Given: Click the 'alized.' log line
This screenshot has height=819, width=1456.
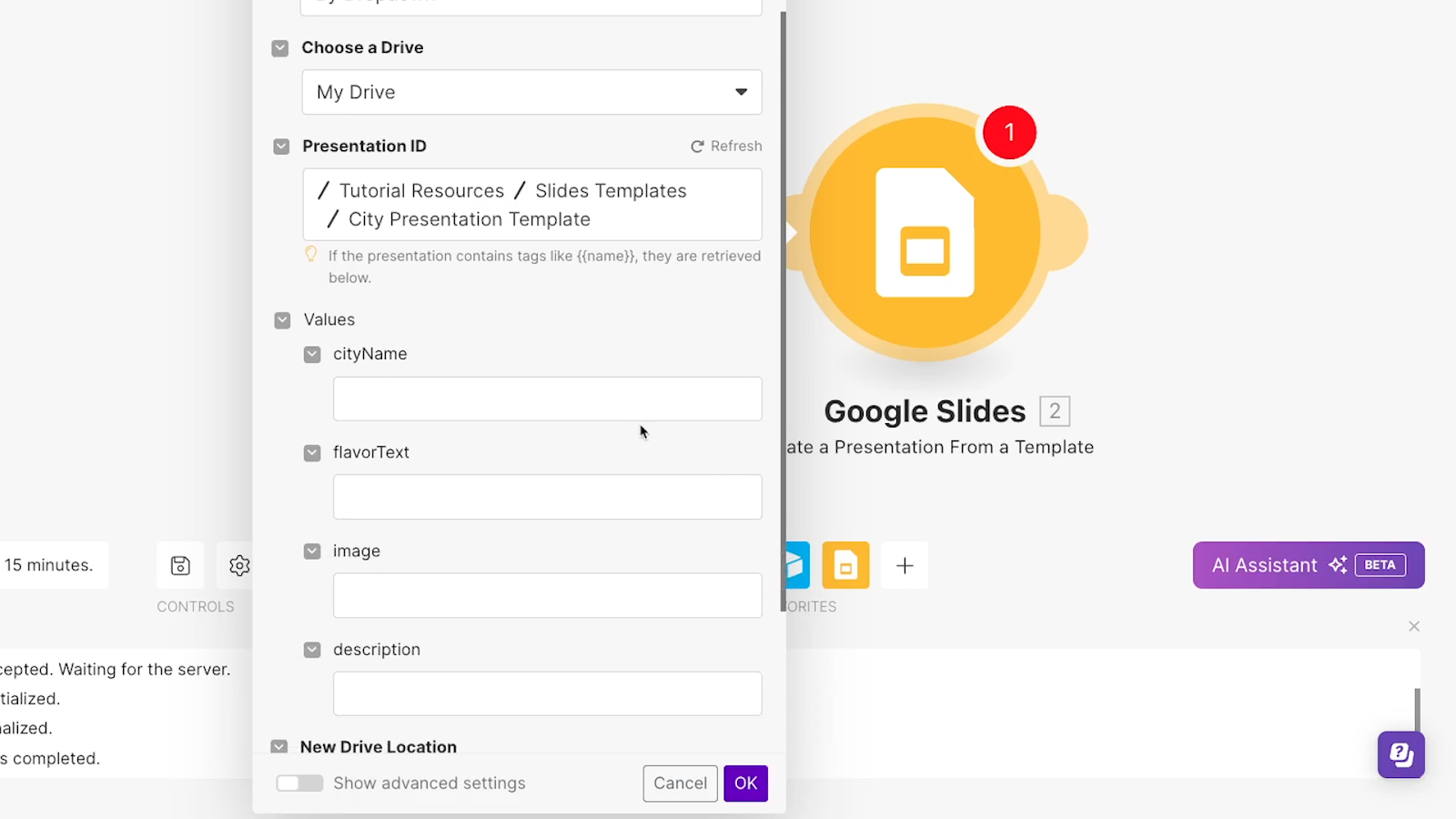Looking at the screenshot, I should click(26, 728).
